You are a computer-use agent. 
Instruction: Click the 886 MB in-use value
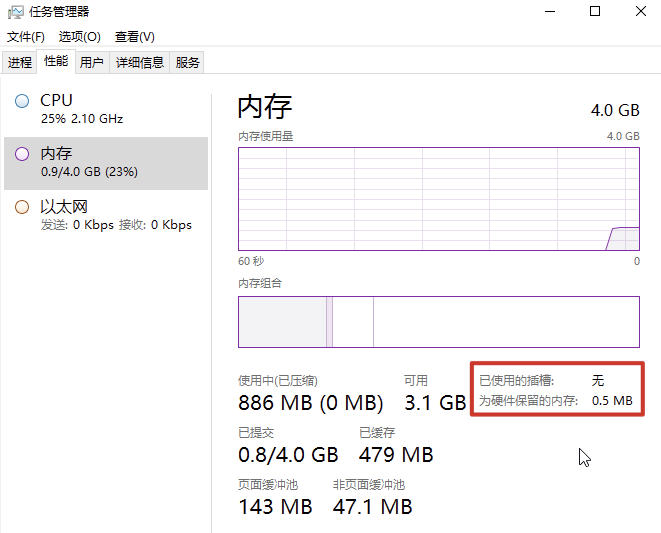coord(275,403)
